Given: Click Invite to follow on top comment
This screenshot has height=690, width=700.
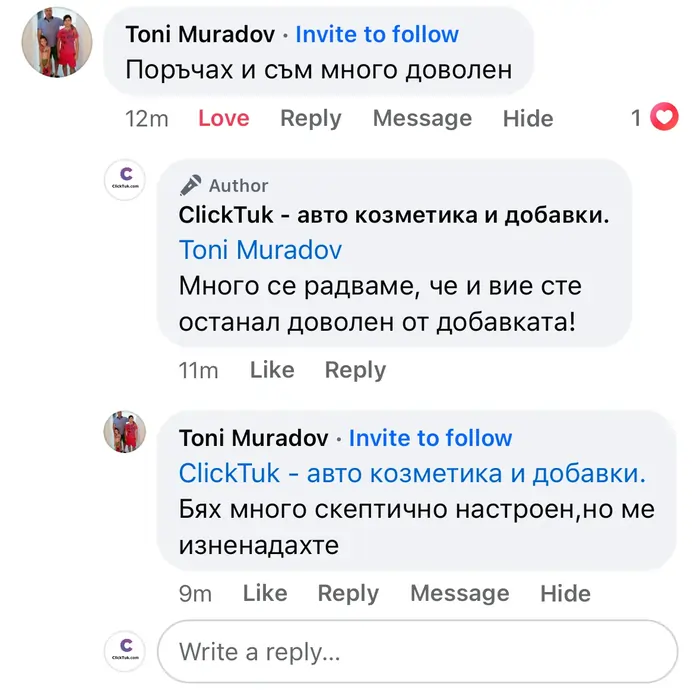Looking at the screenshot, I should pyautogui.click(x=377, y=34).
